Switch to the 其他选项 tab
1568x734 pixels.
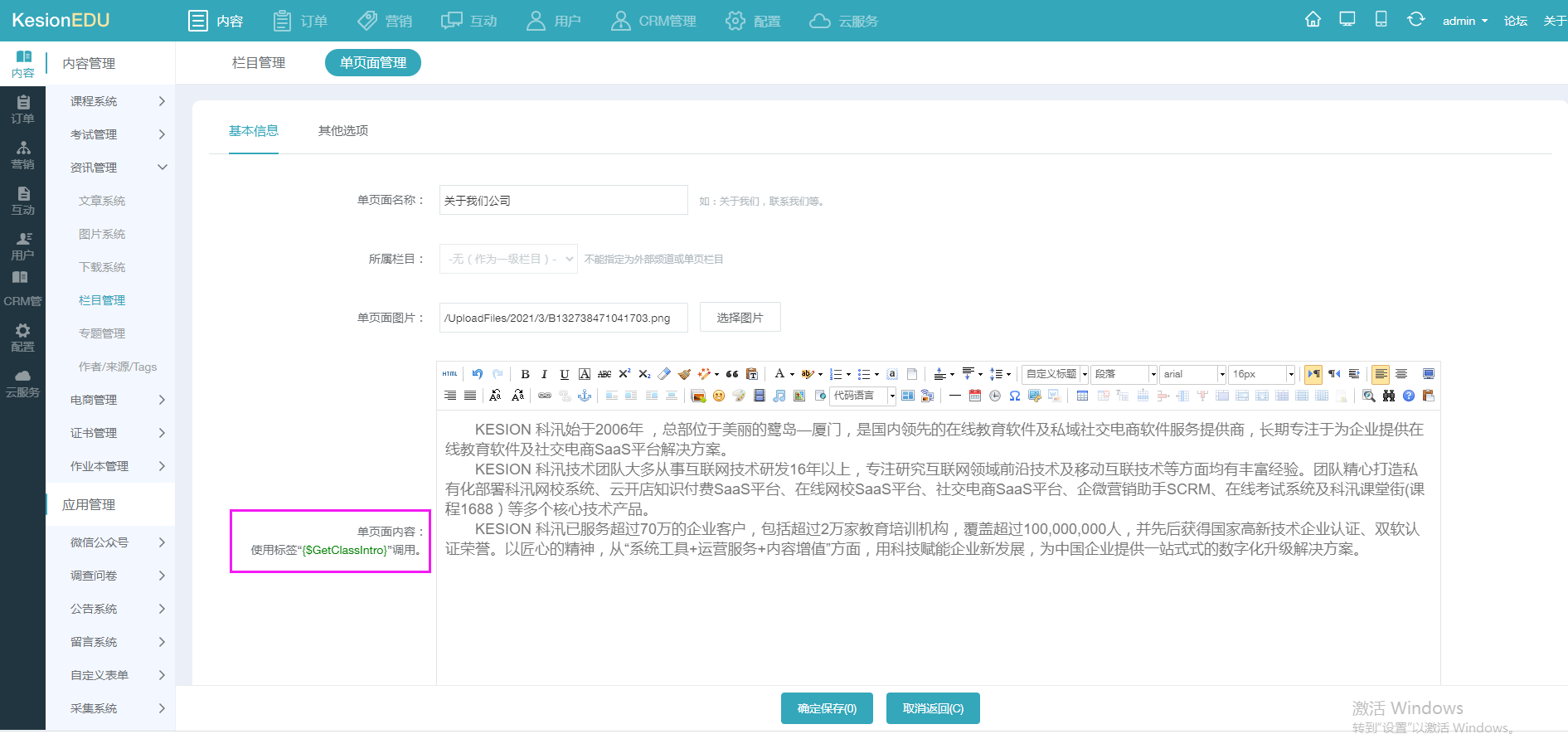pos(343,130)
